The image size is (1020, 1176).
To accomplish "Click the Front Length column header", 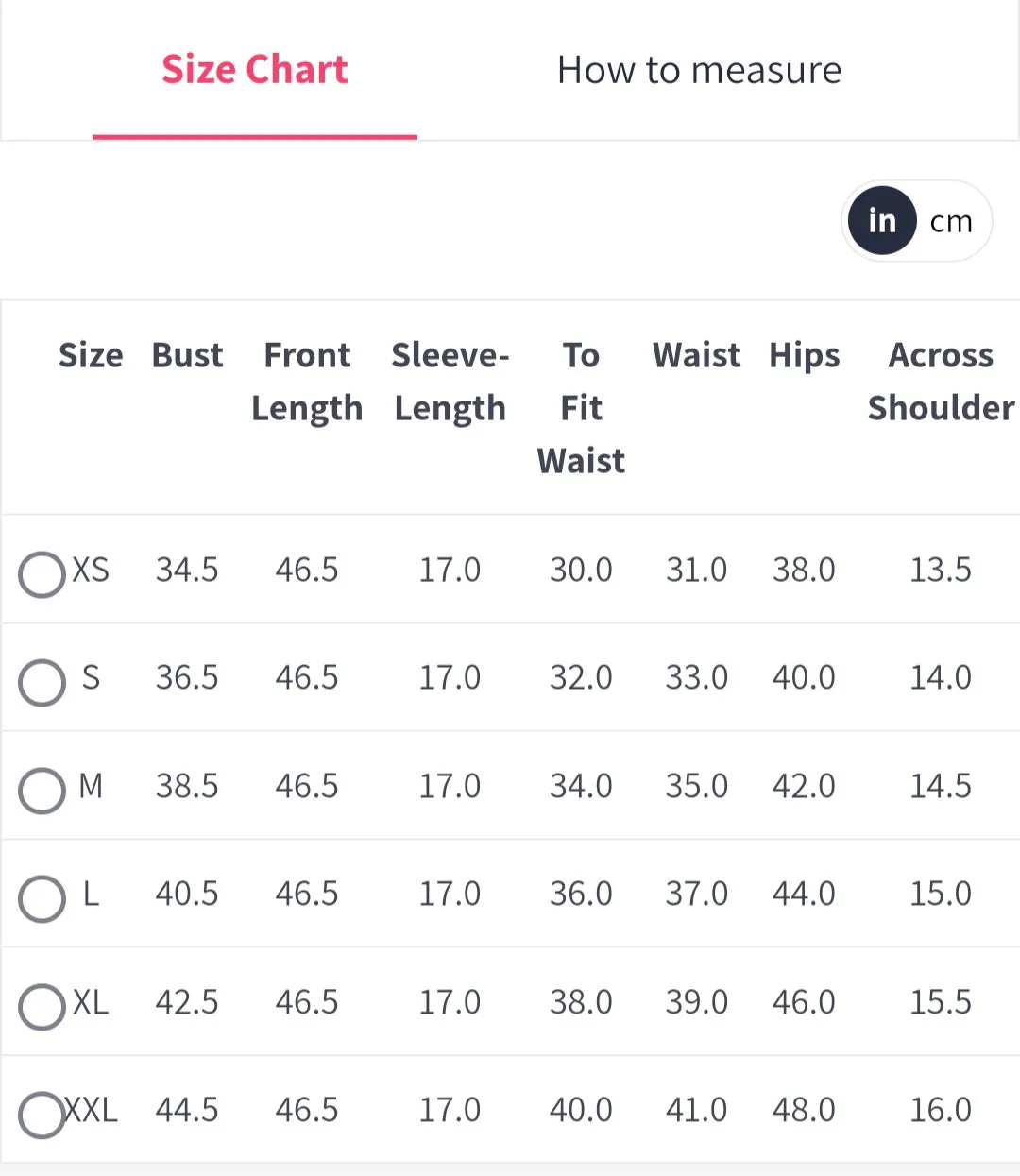I will (307, 382).
